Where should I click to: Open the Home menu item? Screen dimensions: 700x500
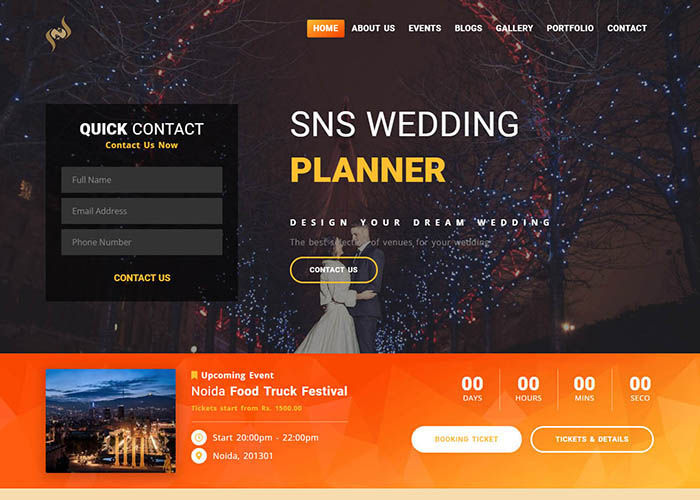pyautogui.click(x=325, y=28)
